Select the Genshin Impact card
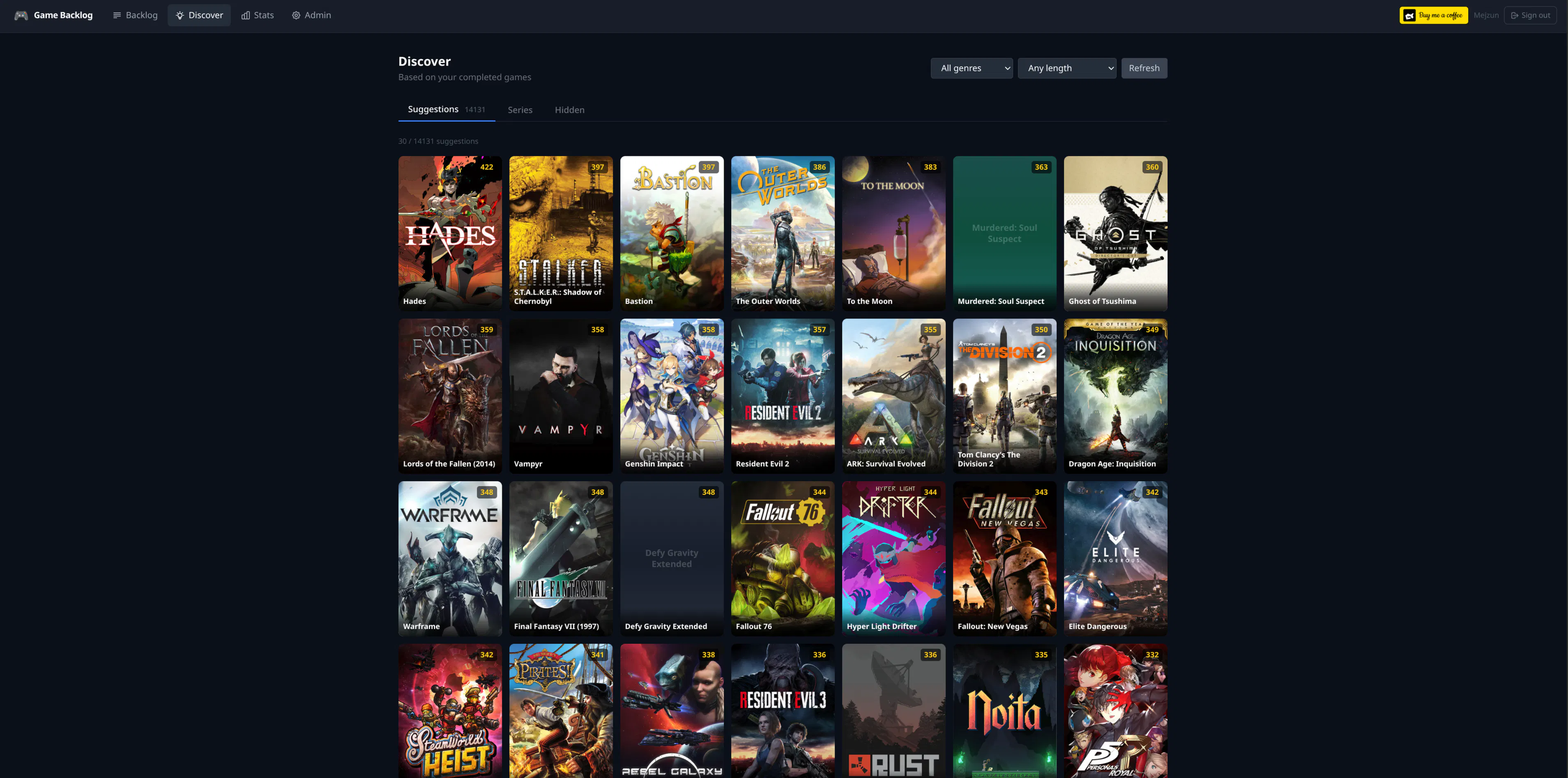The height and width of the screenshot is (778, 1568). pos(671,396)
